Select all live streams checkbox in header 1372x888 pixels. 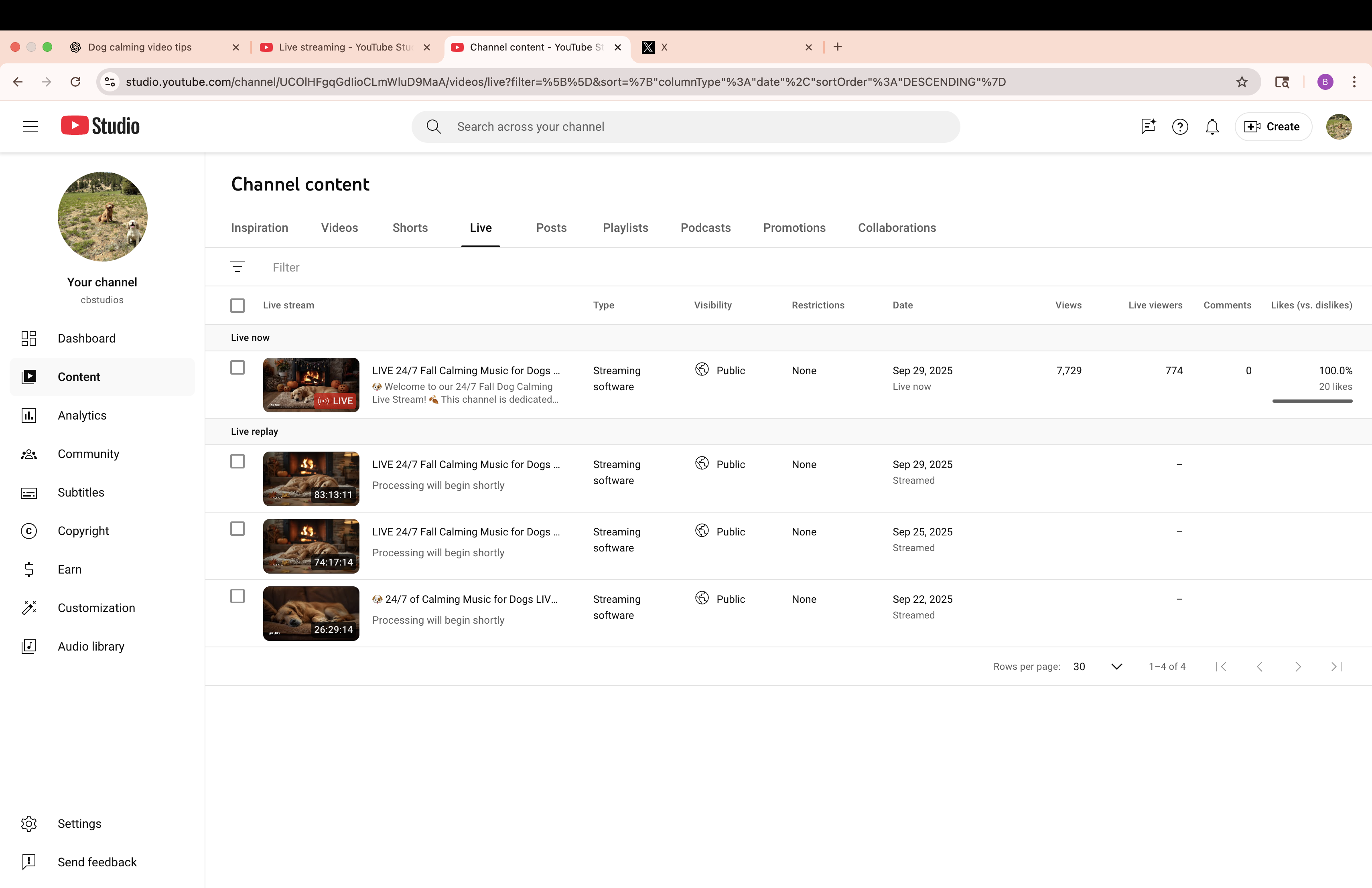point(237,305)
